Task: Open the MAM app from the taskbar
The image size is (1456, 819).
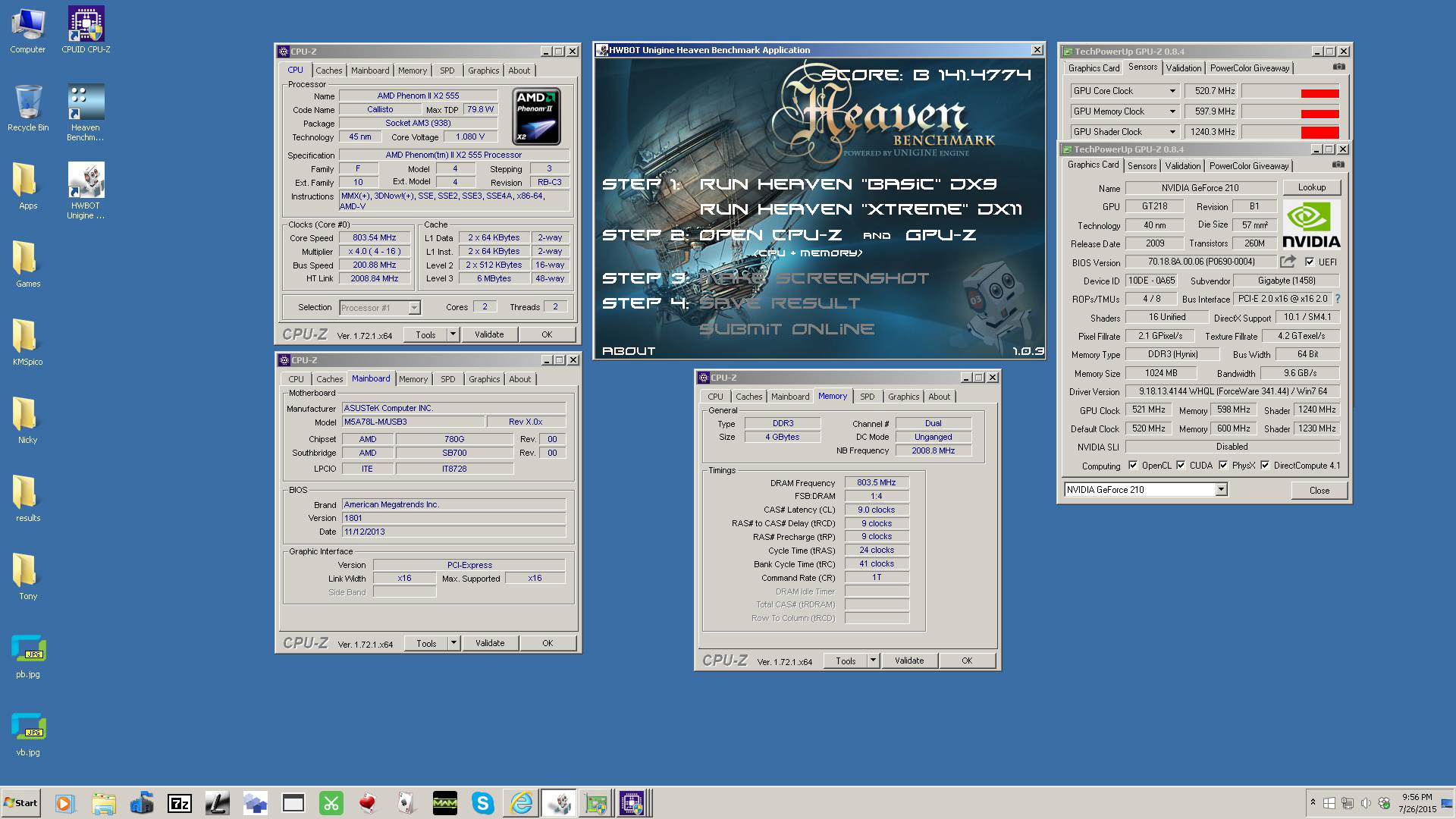Action: (x=445, y=803)
